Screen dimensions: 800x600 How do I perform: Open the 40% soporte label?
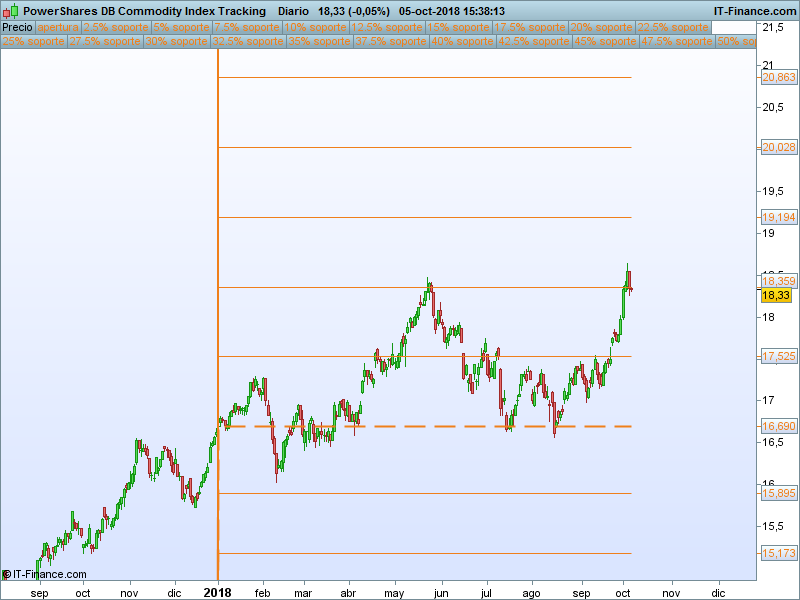pyautogui.click(x=462, y=41)
